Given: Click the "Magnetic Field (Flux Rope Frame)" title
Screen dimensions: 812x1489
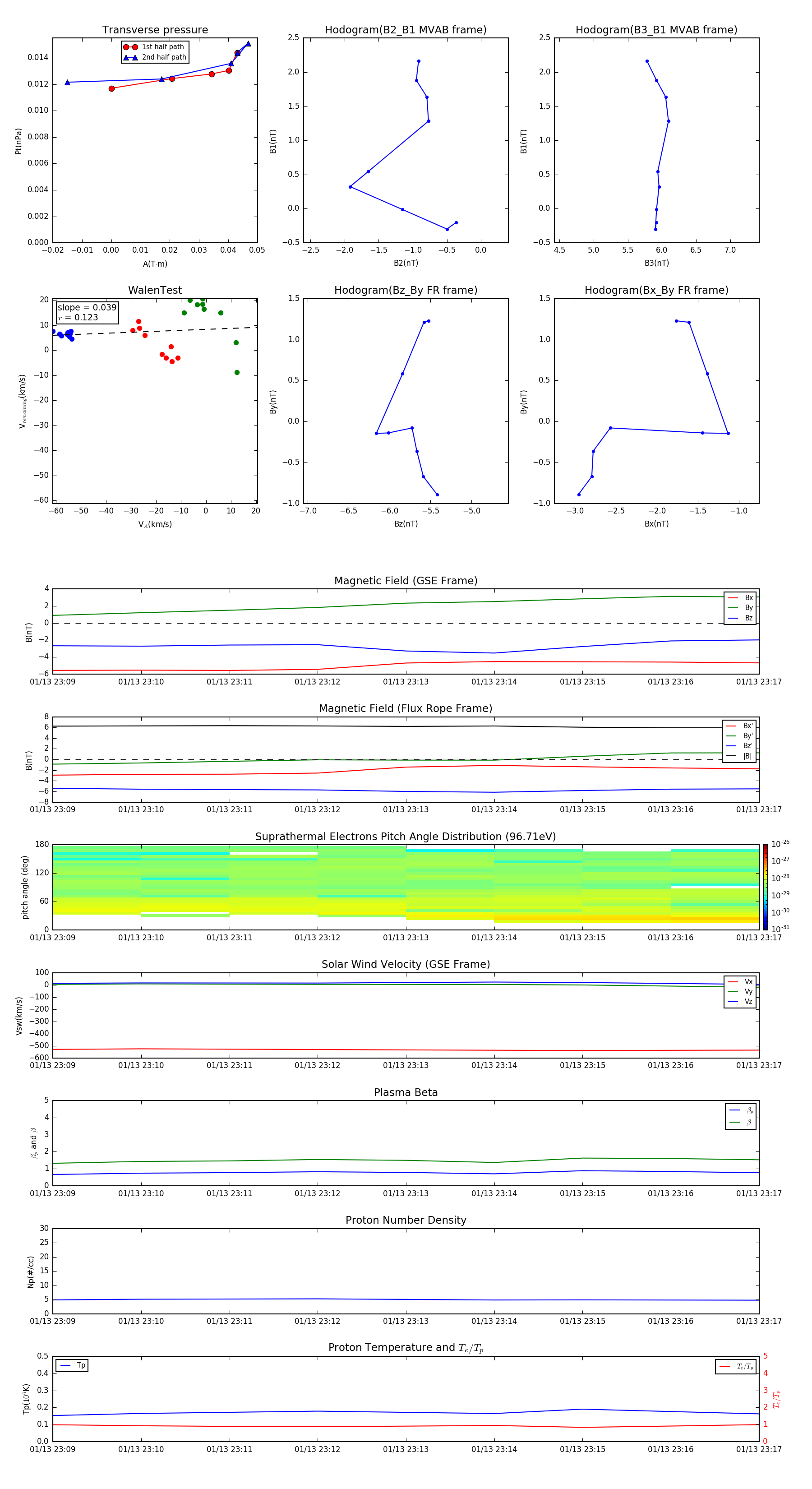Looking at the screenshot, I should 406,709.
